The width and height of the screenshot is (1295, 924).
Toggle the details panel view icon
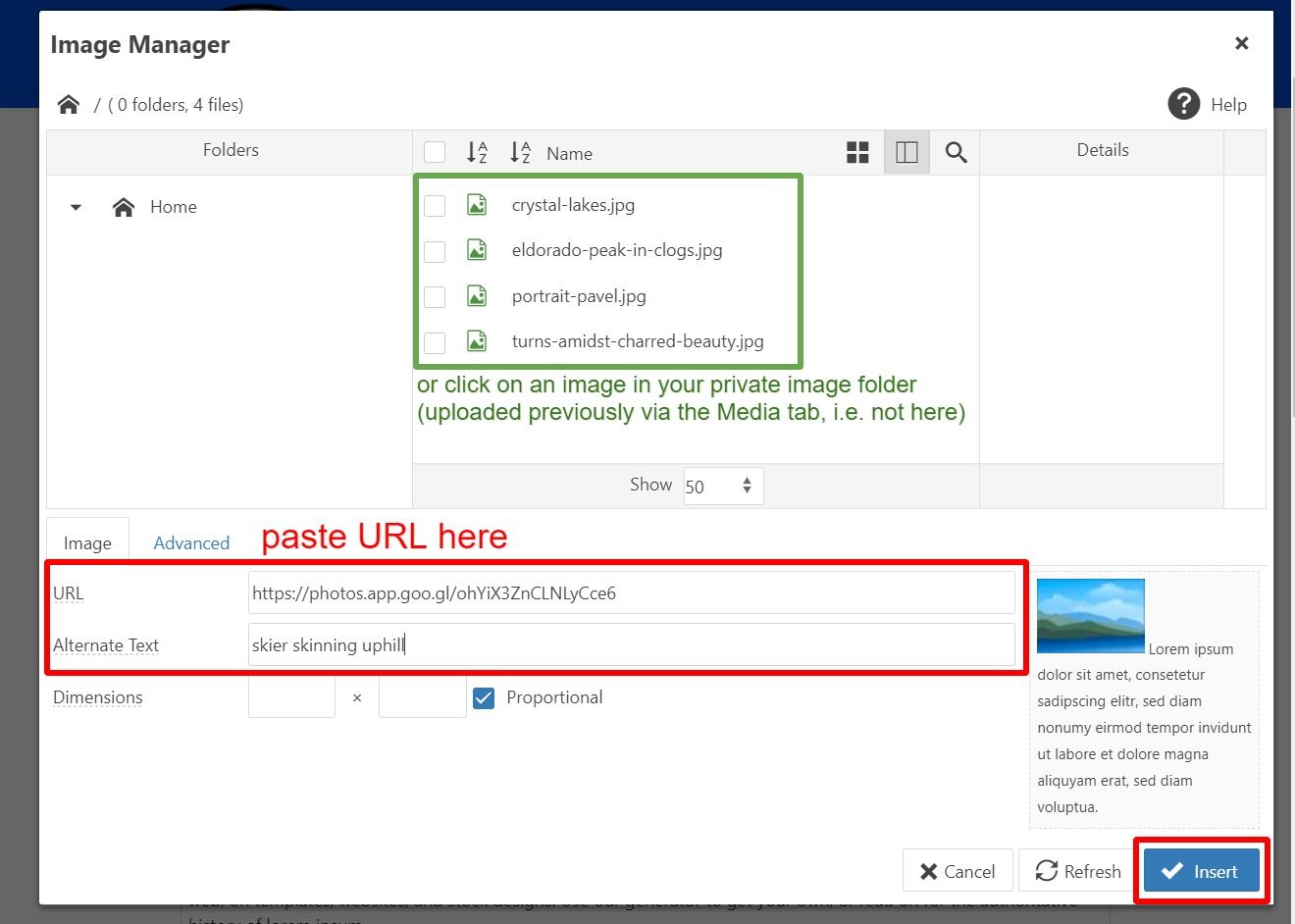906,152
